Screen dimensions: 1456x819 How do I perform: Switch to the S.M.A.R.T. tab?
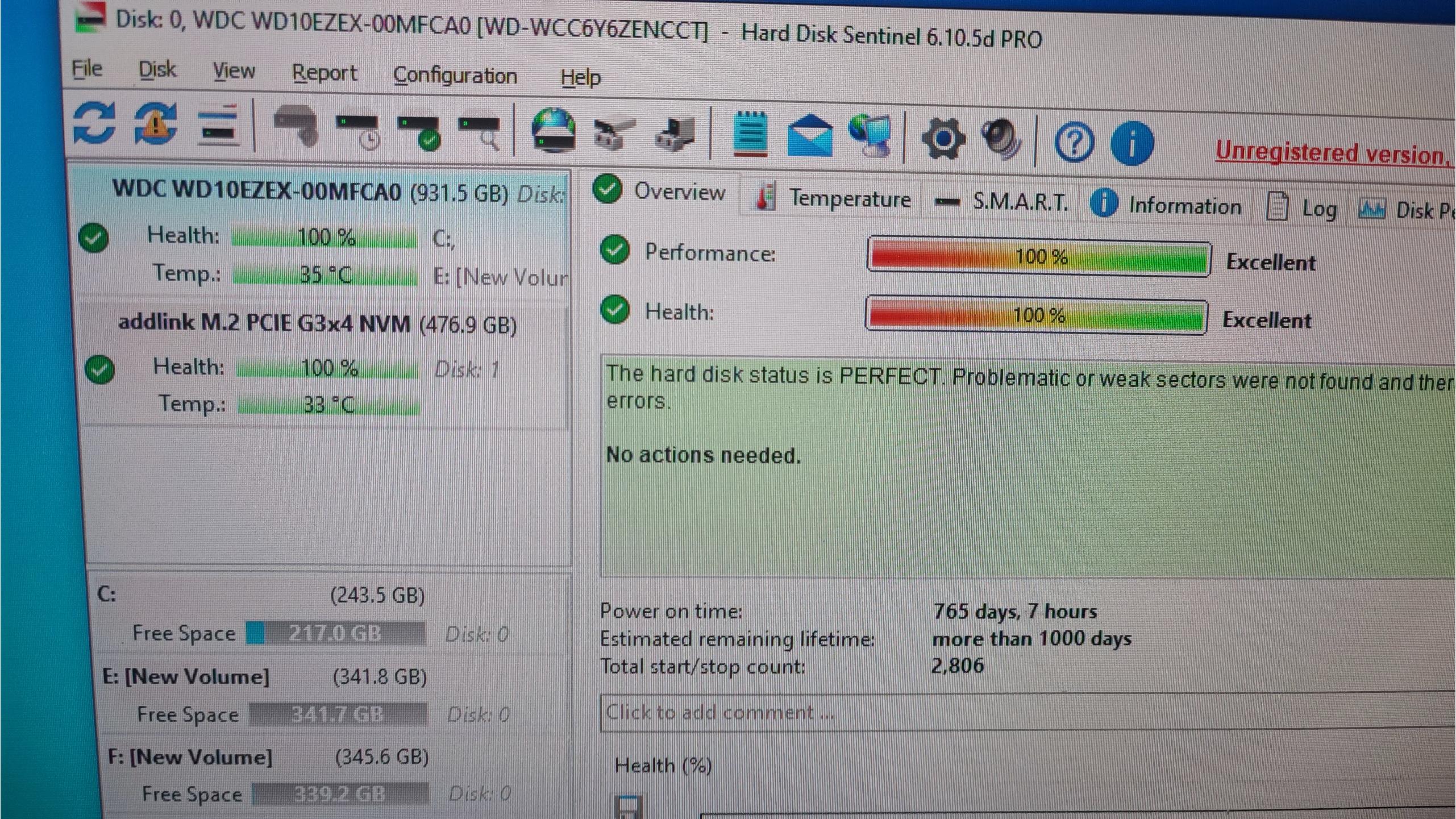1003,201
